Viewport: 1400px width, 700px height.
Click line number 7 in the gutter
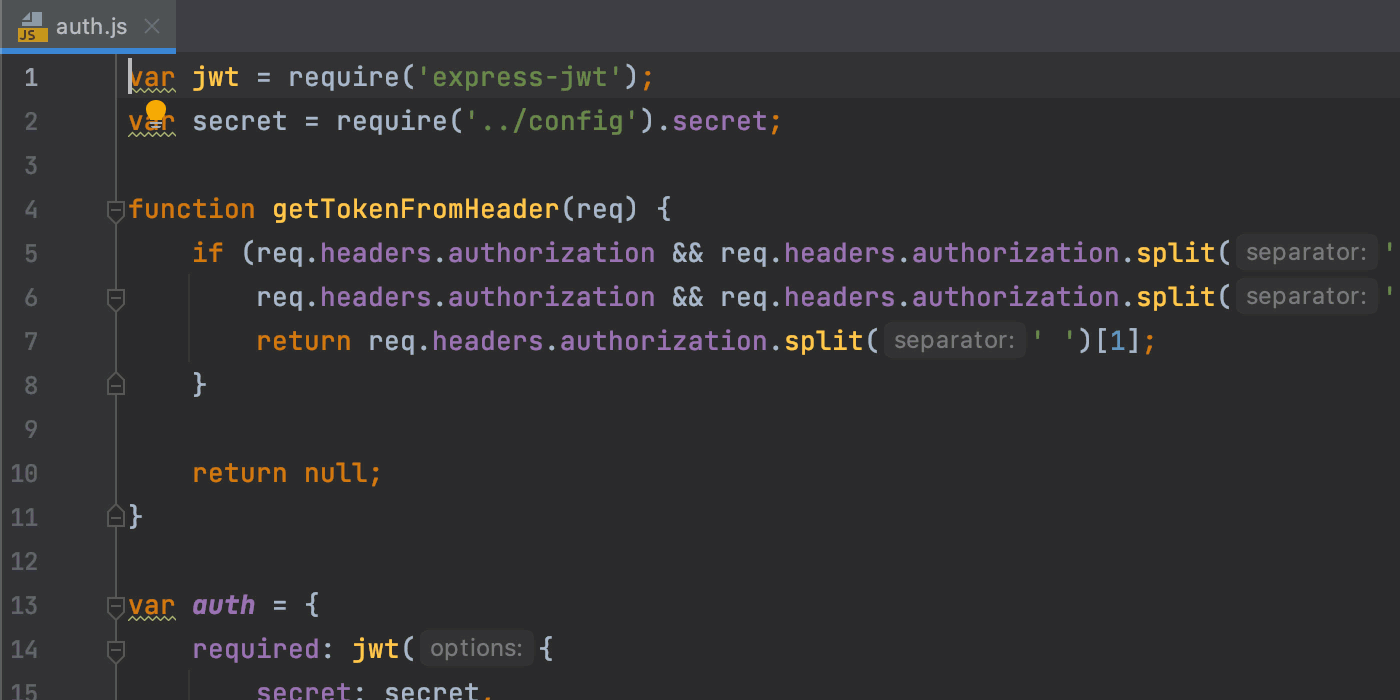tap(31, 341)
